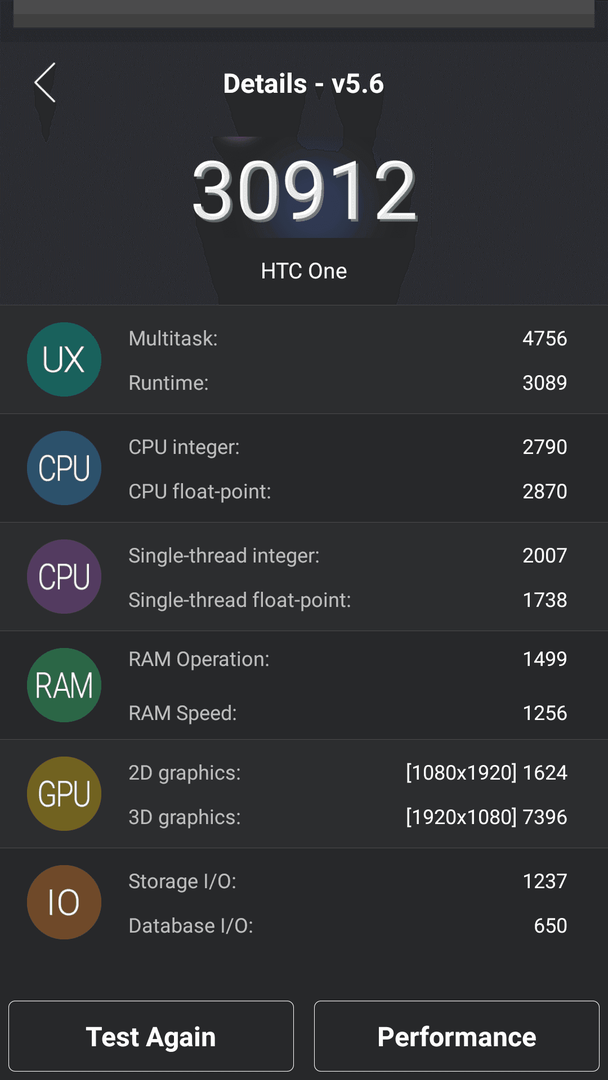Click the Test Again button

(x=151, y=1037)
